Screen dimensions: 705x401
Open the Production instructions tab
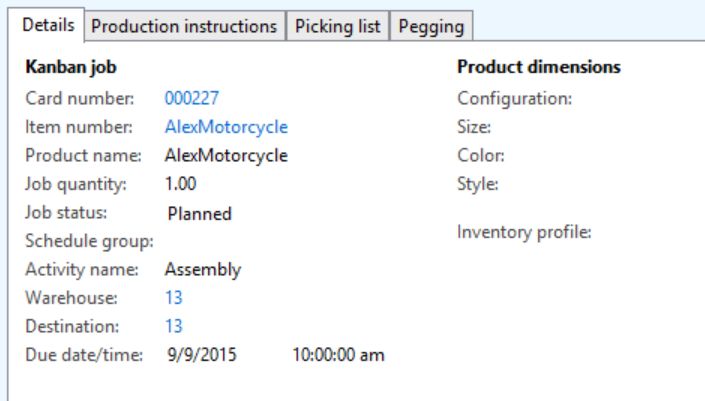[x=184, y=27]
